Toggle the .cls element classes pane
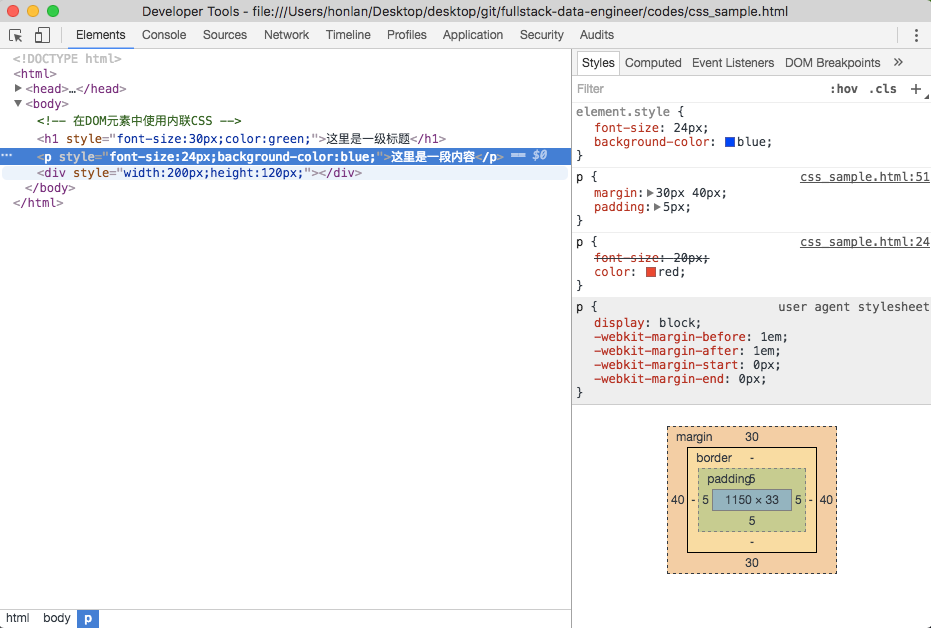The width and height of the screenshot is (931, 628). [x=882, y=89]
